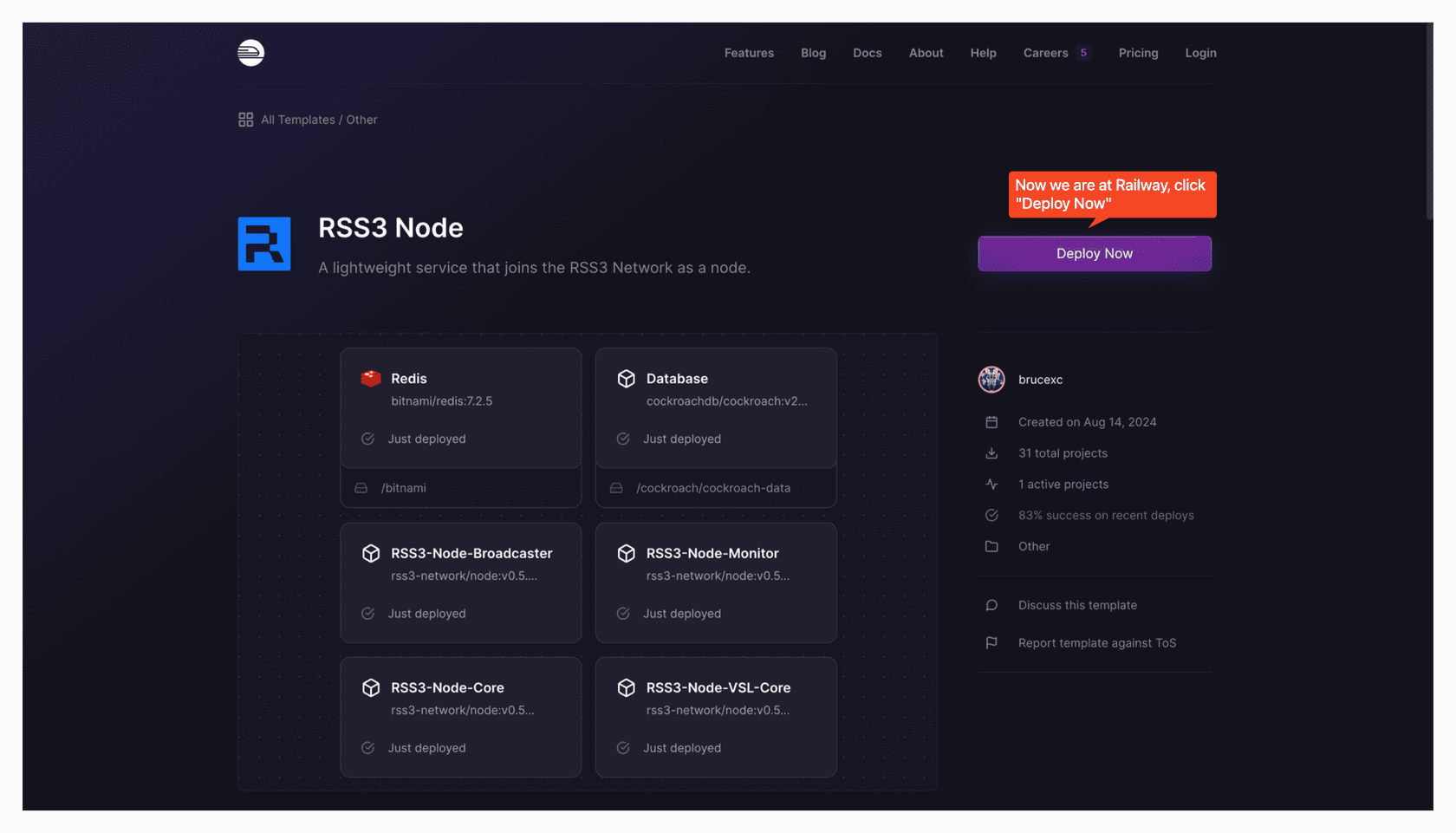Open the Help link in header
This screenshot has width=1456, height=833.
(x=983, y=53)
